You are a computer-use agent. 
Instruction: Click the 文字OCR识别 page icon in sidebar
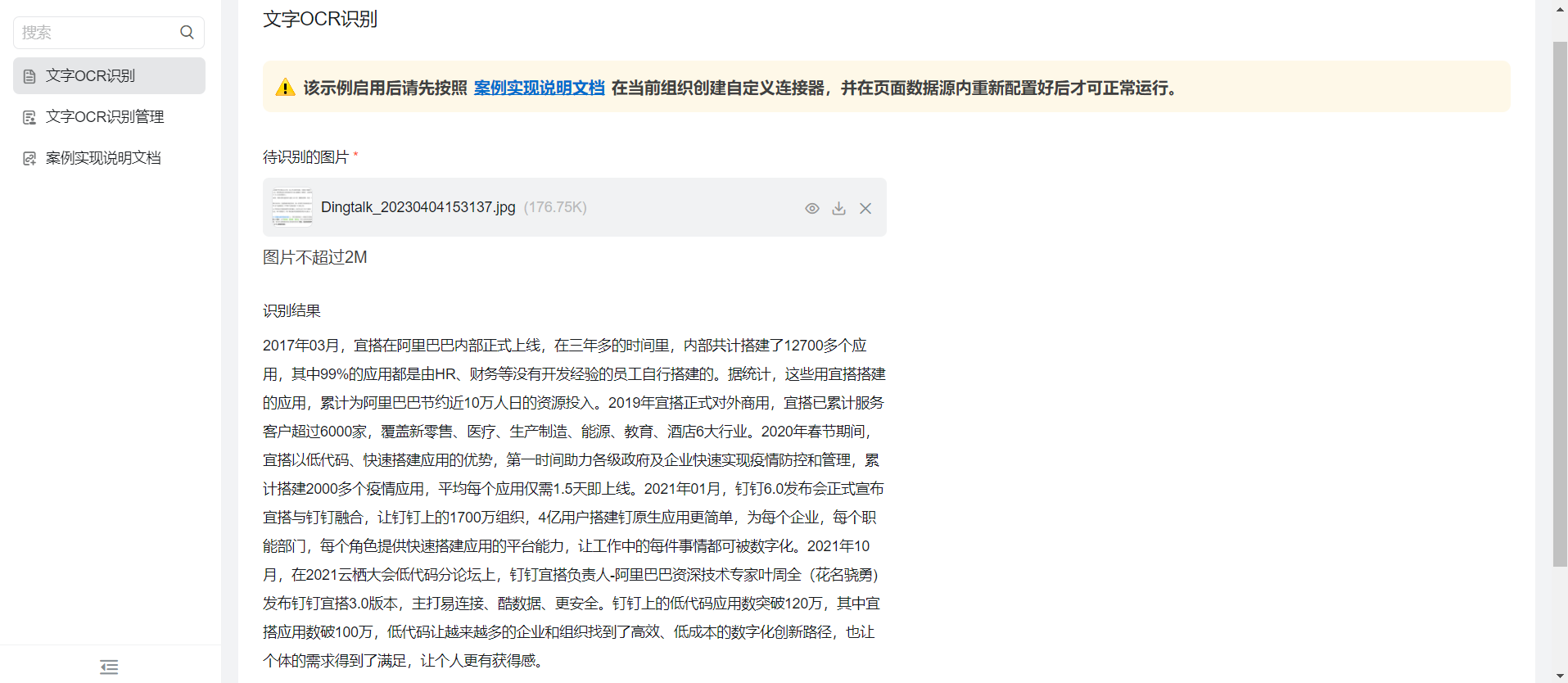pyautogui.click(x=29, y=76)
